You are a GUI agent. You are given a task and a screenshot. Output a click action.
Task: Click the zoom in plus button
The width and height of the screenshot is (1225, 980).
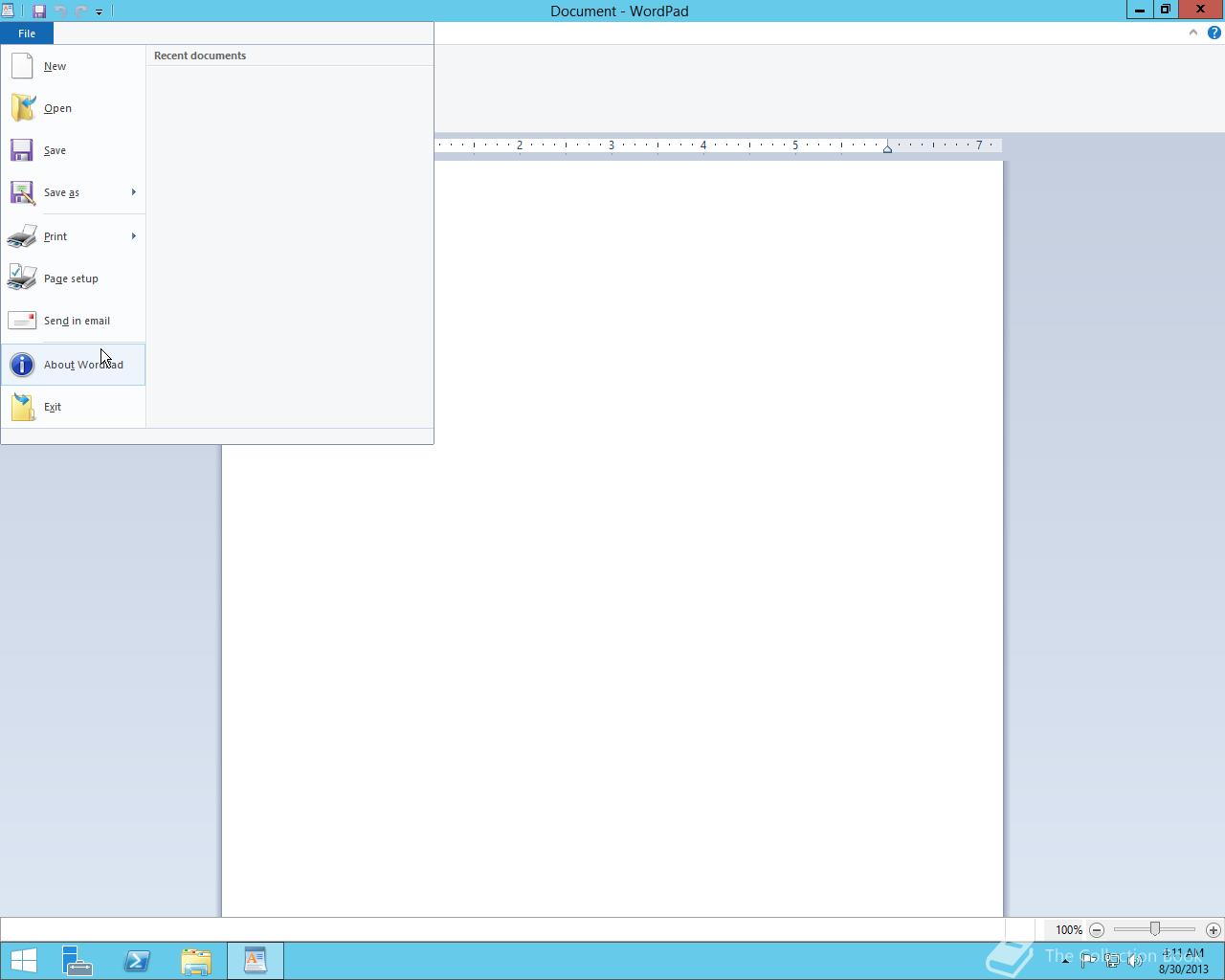pyautogui.click(x=1214, y=930)
